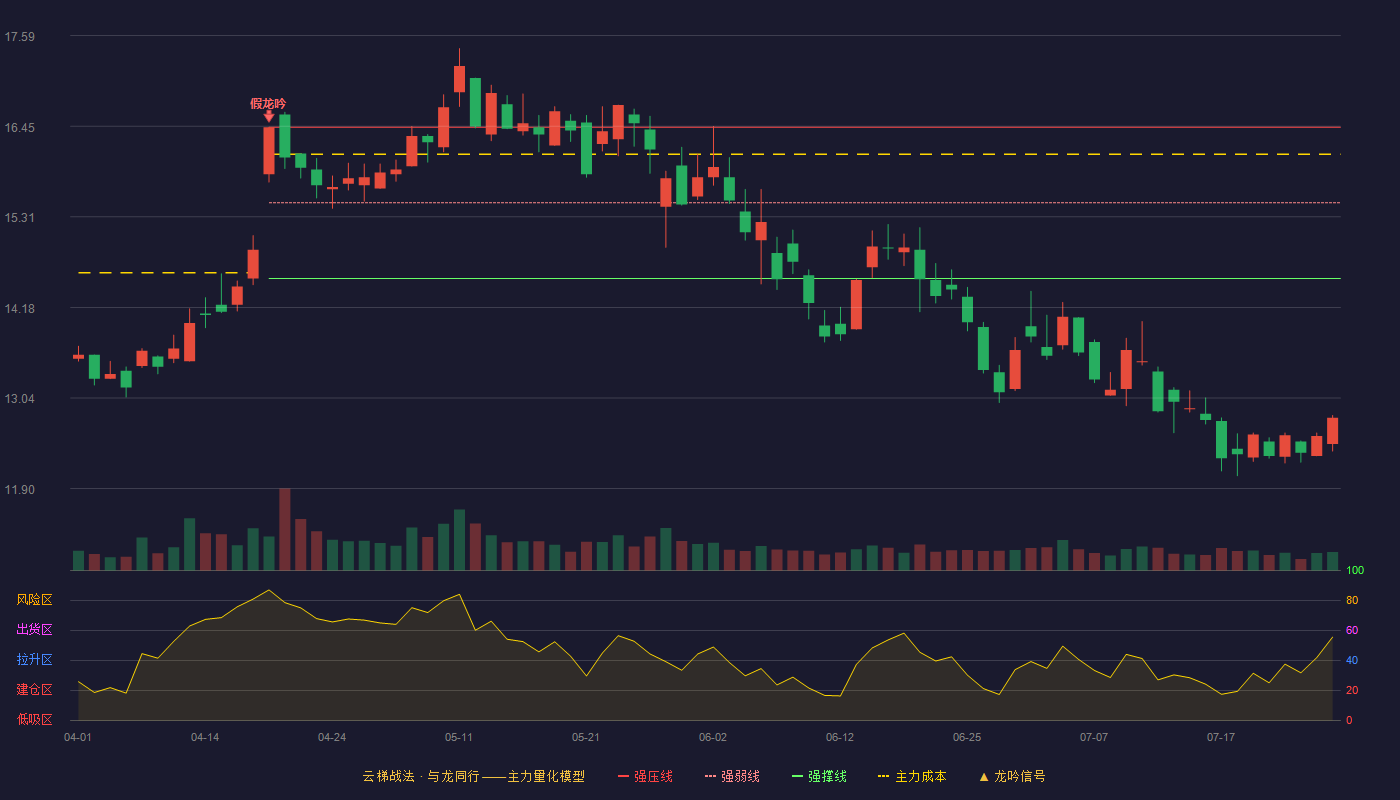Click the 出货区 zone label
This screenshot has height=800, width=1400.
point(34,630)
